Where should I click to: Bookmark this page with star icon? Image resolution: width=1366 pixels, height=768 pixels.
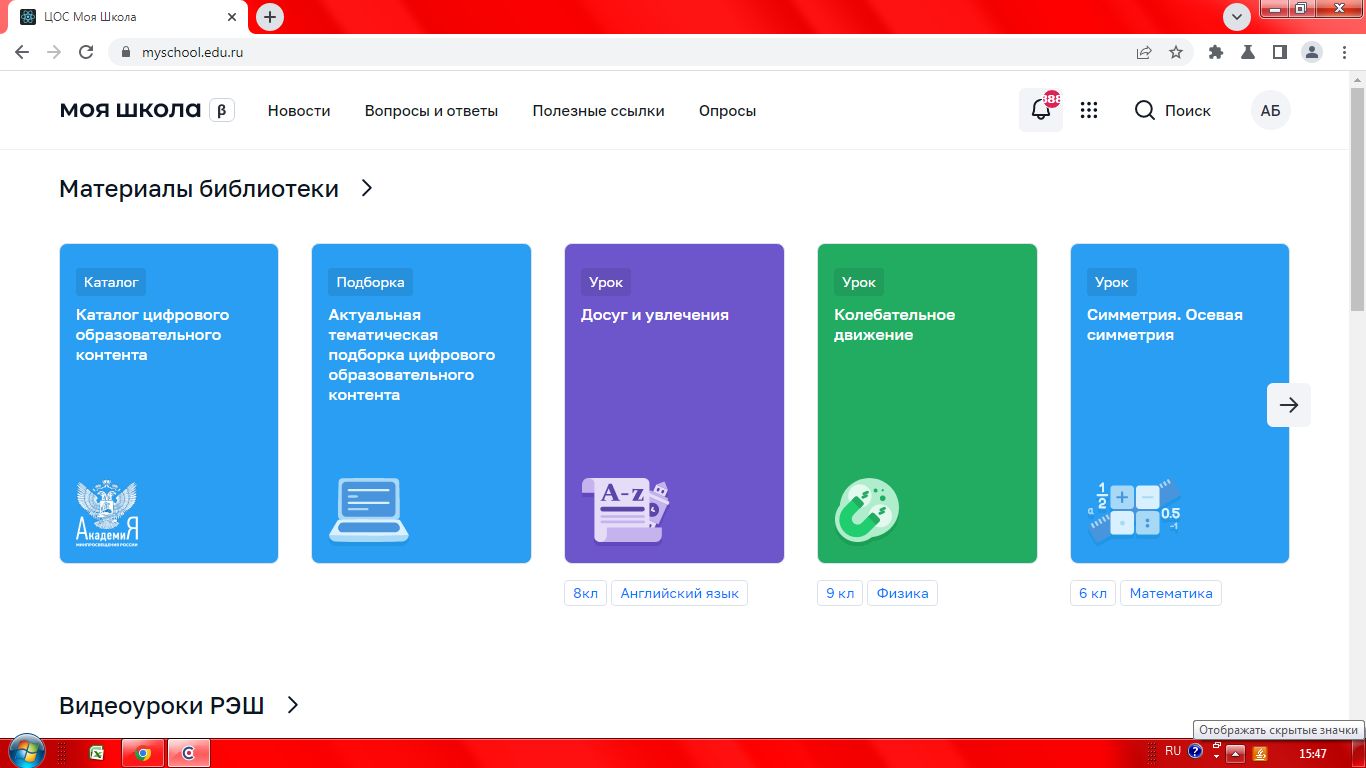point(1176,52)
